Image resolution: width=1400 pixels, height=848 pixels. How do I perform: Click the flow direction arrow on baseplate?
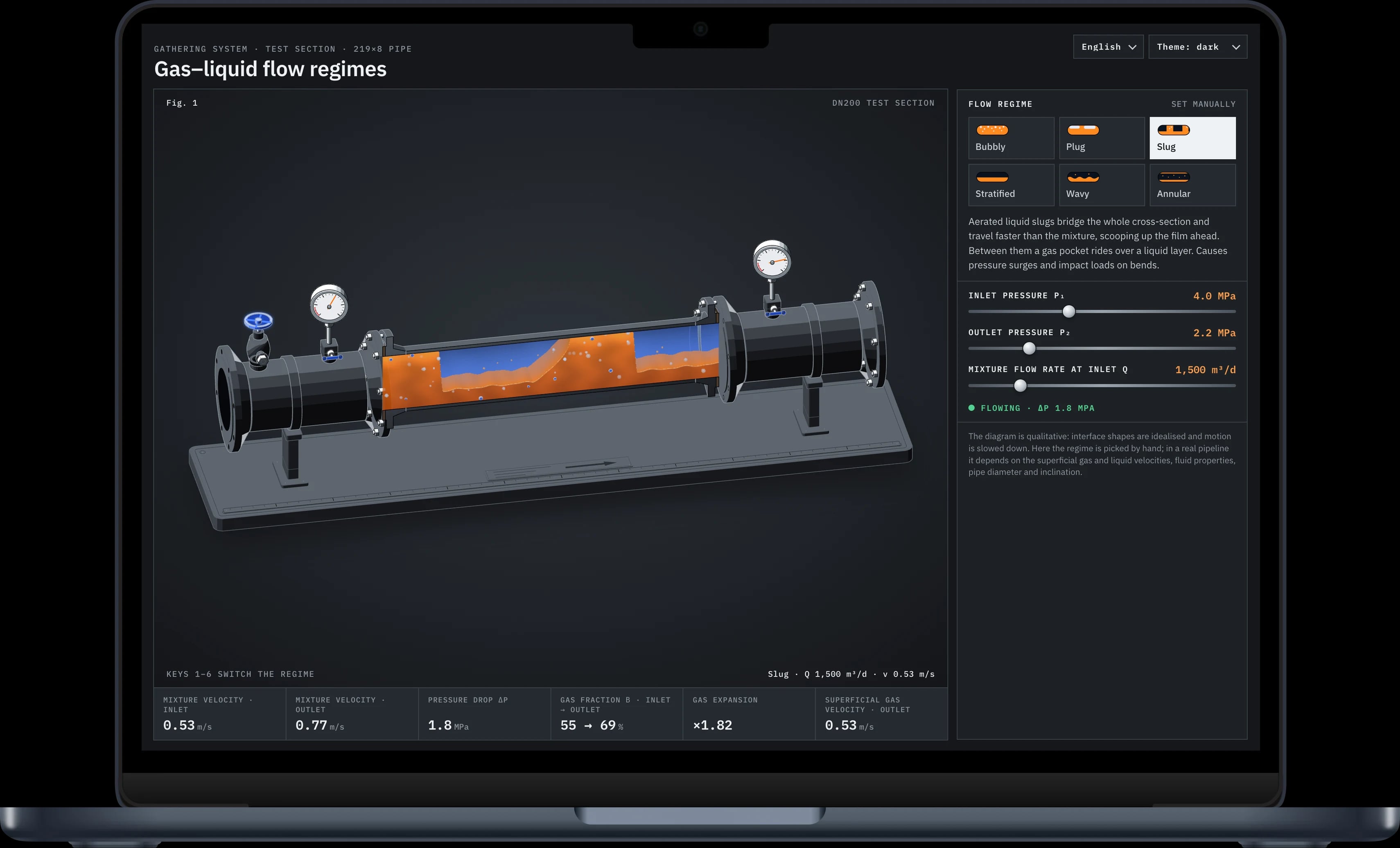pos(591,465)
